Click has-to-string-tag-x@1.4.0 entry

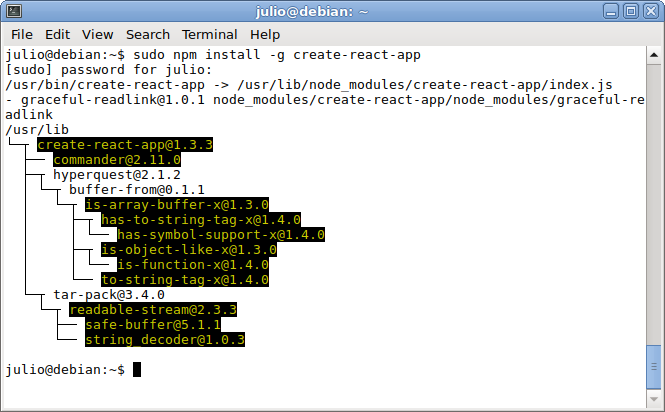tap(201, 220)
